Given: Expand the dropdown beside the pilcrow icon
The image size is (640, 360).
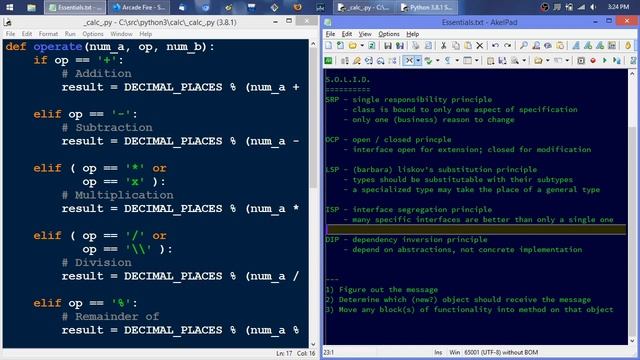Looking at the screenshot, I should [457, 60].
